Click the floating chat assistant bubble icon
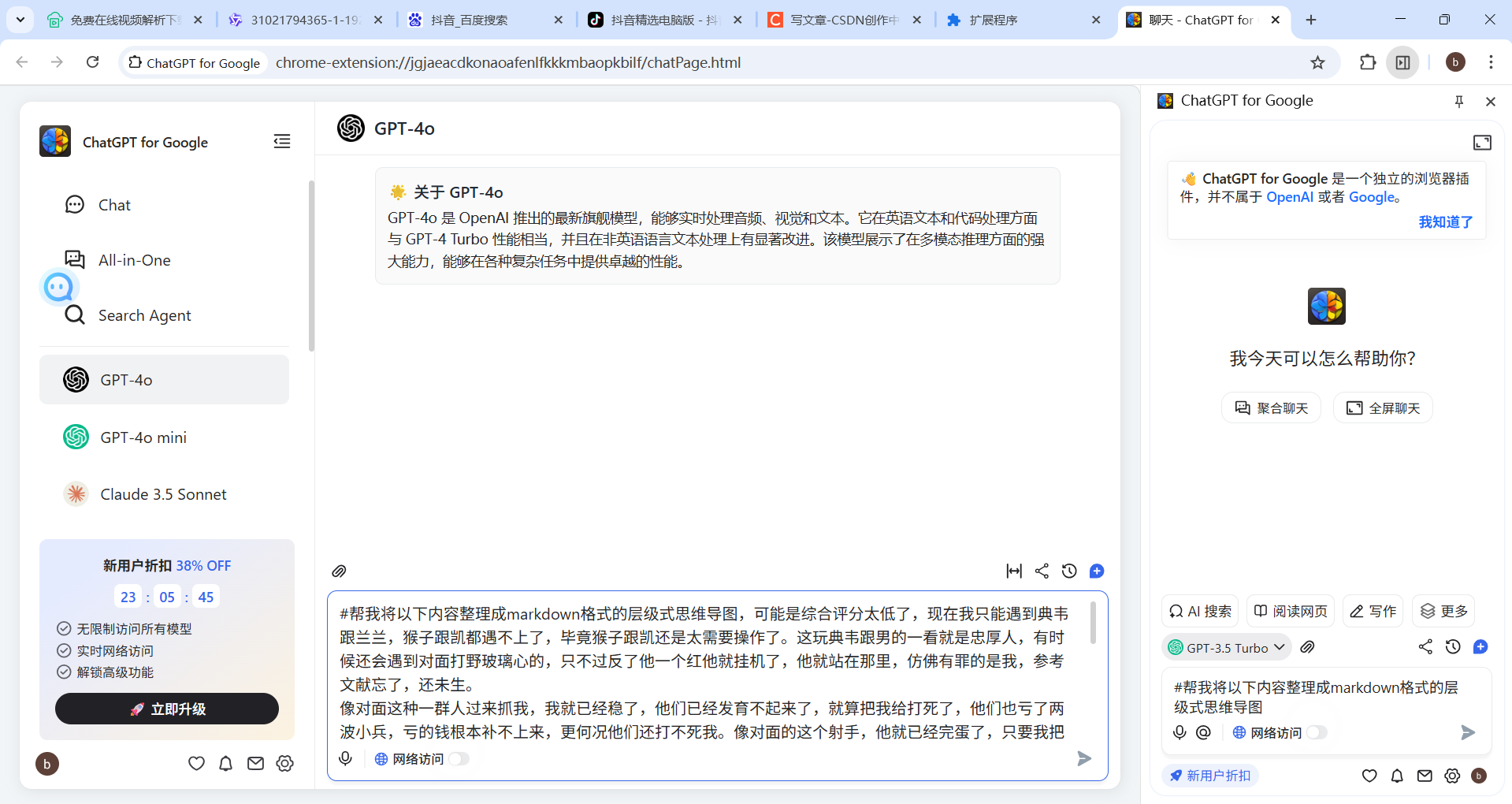1512x804 pixels. 58,288
